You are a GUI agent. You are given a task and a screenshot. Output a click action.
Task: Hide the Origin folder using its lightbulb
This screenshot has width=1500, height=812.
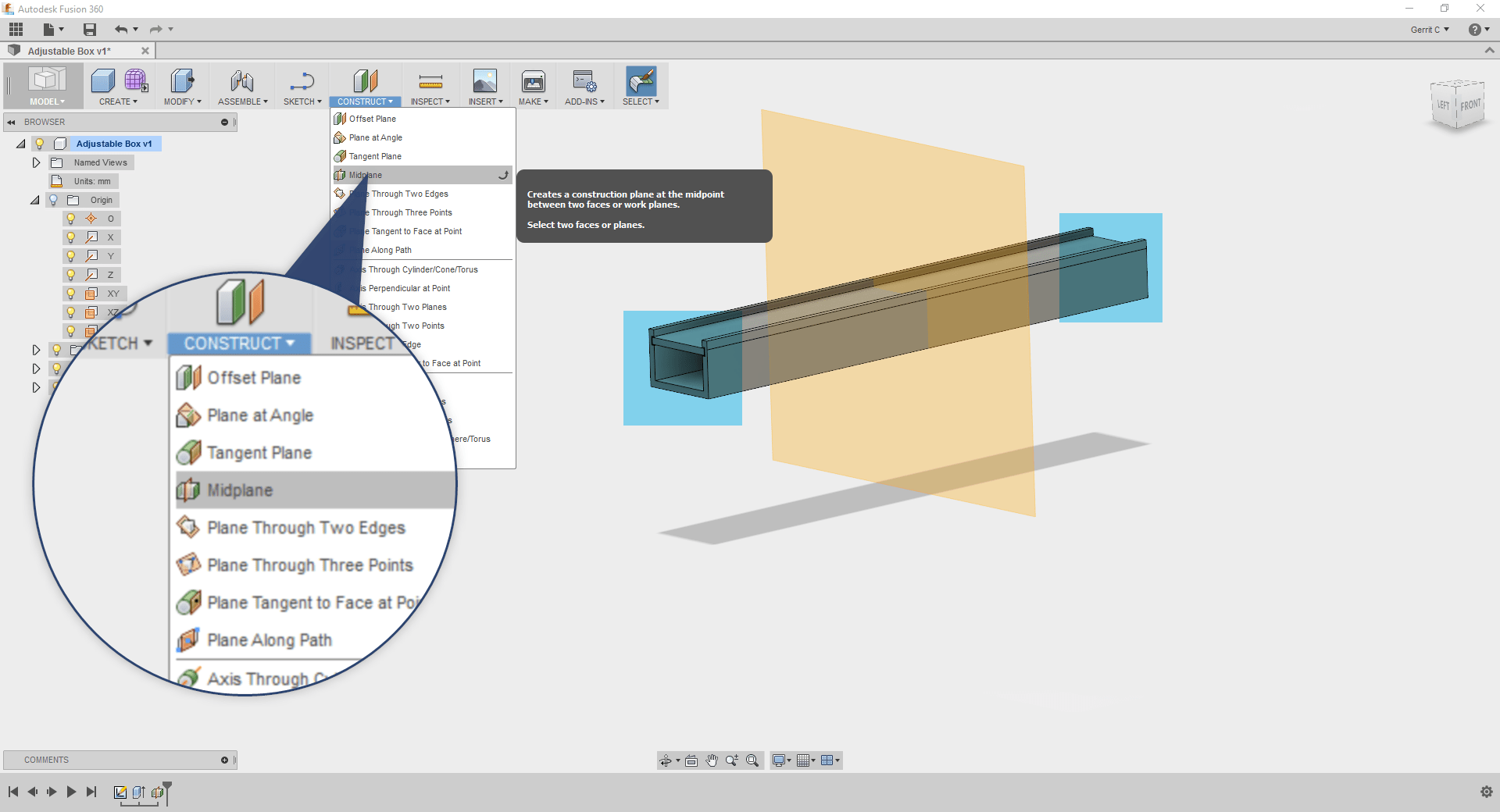[53, 200]
